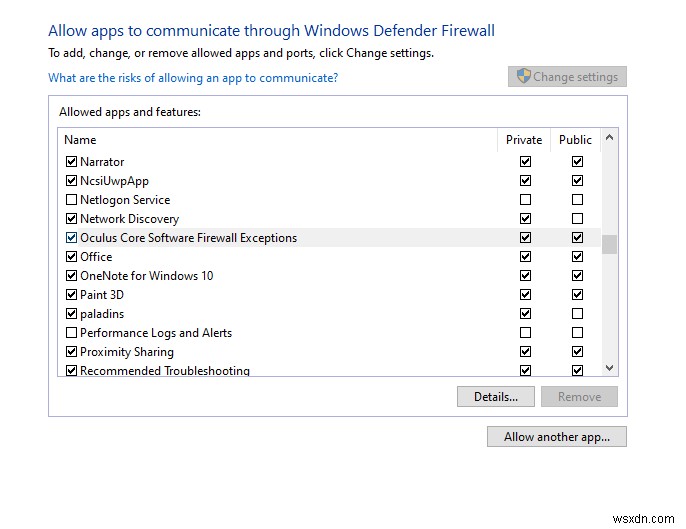Select the Office row text

[x=96, y=257]
